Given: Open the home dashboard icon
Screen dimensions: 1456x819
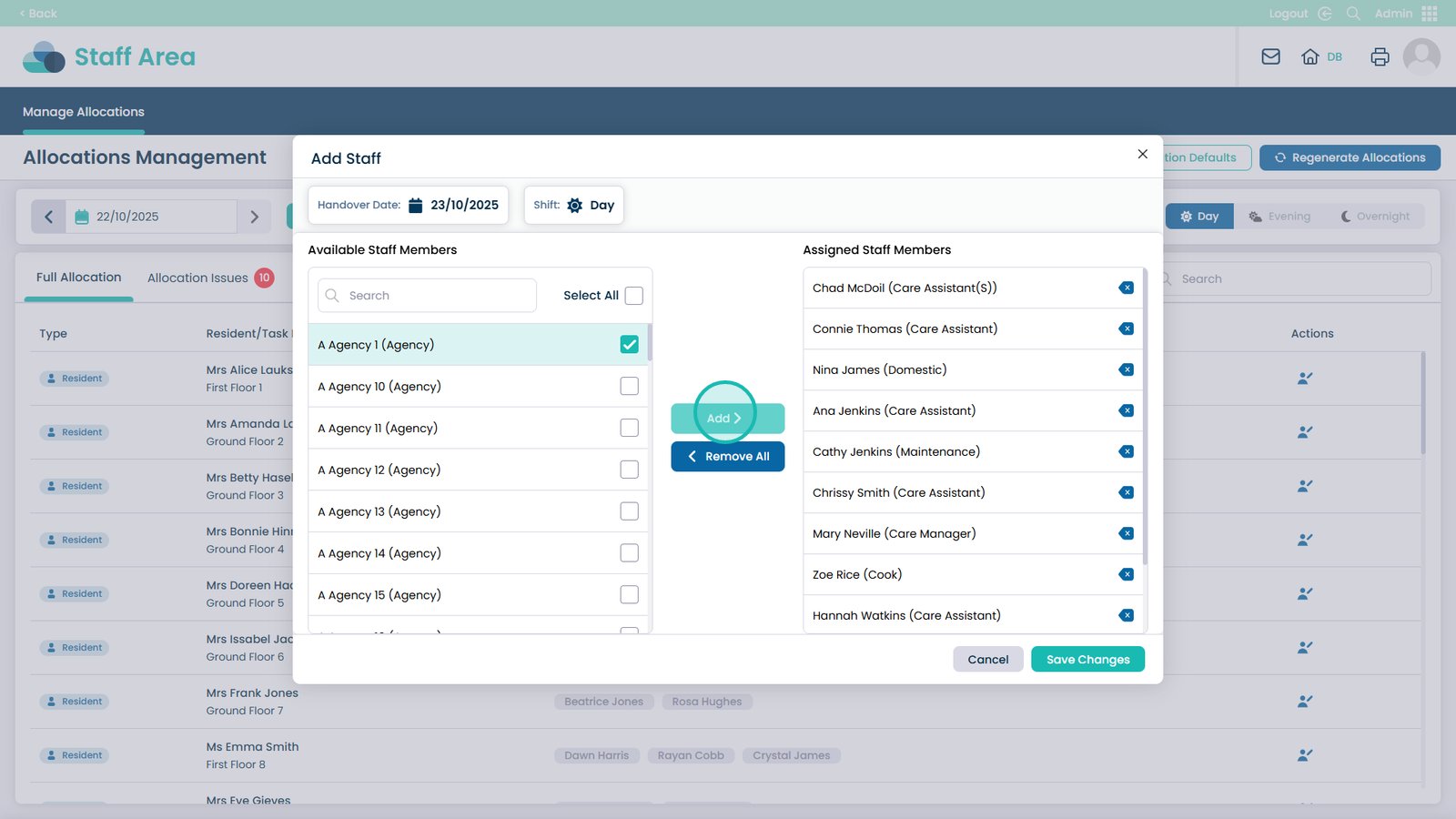Looking at the screenshot, I should [x=1310, y=56].
